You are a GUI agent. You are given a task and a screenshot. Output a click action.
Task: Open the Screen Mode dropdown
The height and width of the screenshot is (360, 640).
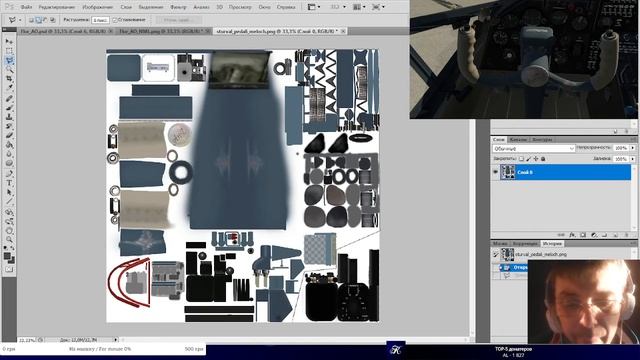click(379, 7)
